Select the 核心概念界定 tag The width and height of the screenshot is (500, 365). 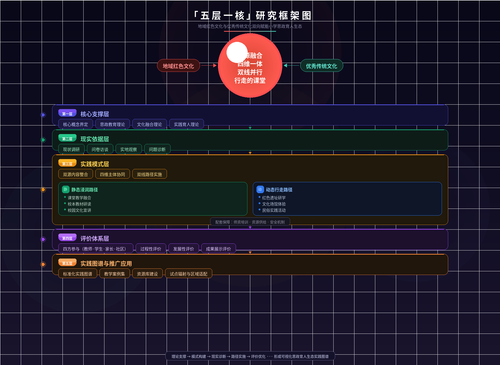[x=76, y=124]
